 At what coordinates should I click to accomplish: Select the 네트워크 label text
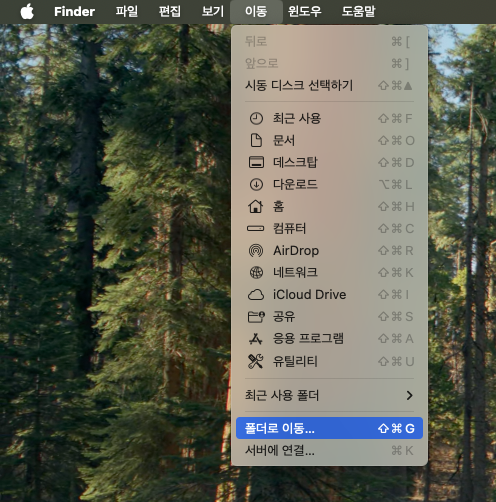coord(295,272)
